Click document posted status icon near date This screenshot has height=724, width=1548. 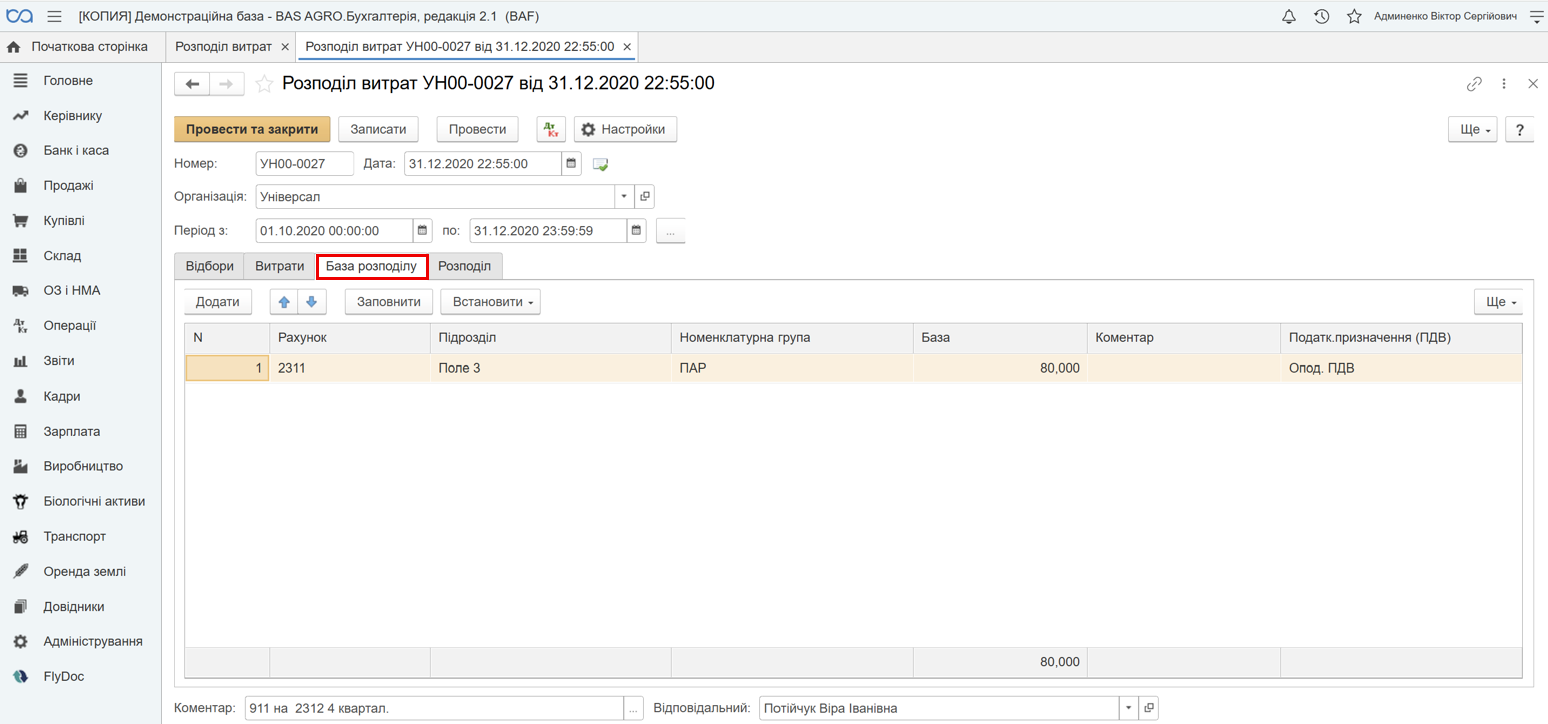pos(600,164)
